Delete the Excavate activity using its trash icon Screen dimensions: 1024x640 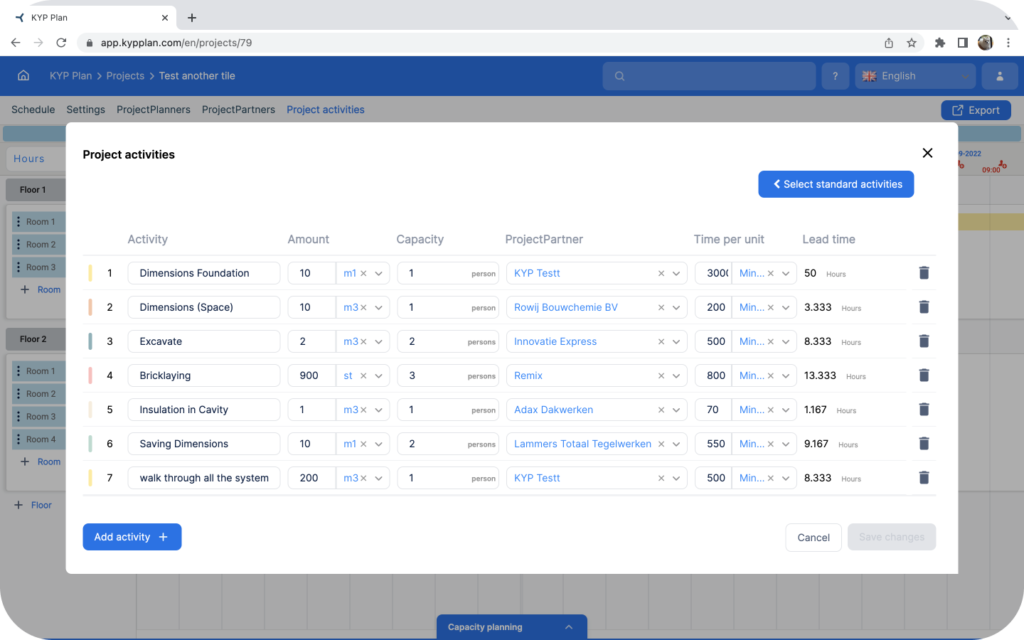coord(923,341)
